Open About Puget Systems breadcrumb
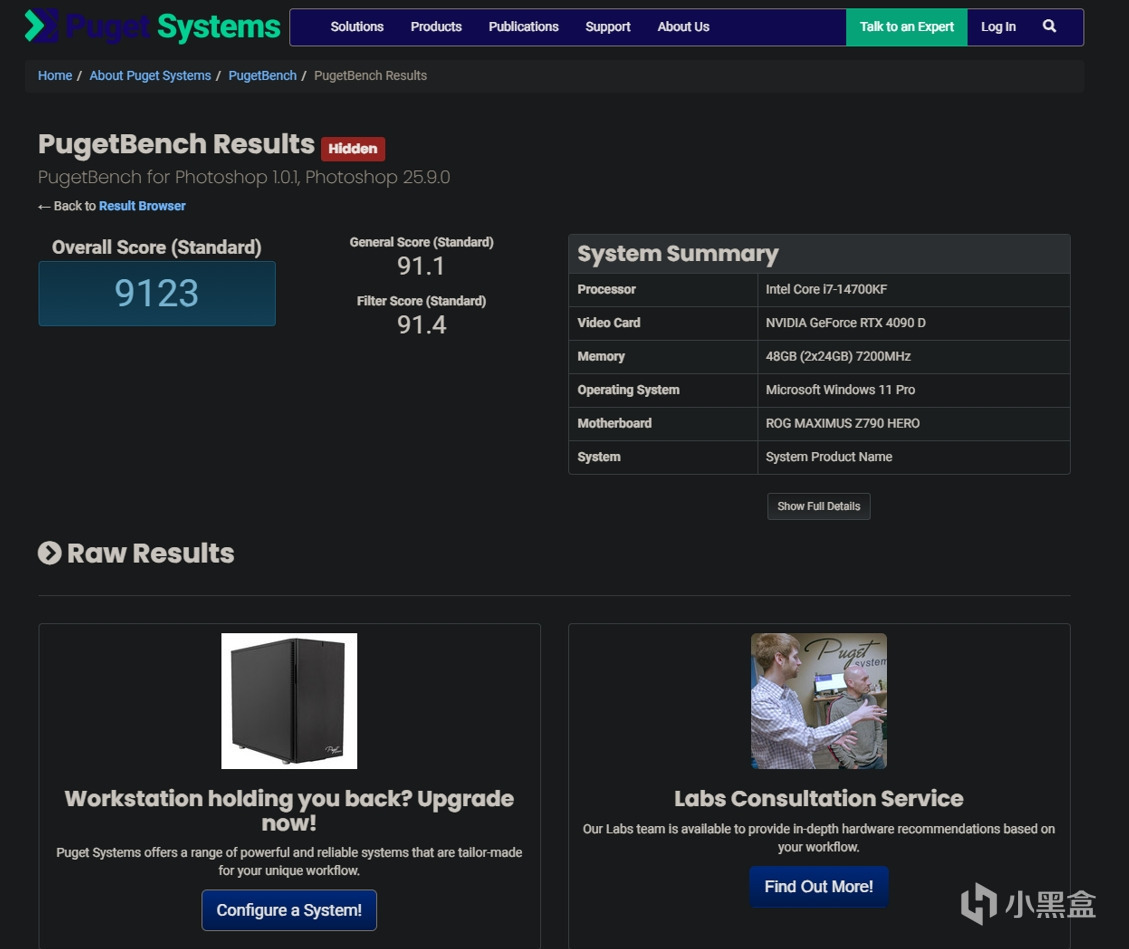The image size is (1129, 949). [x=150, y=76]
